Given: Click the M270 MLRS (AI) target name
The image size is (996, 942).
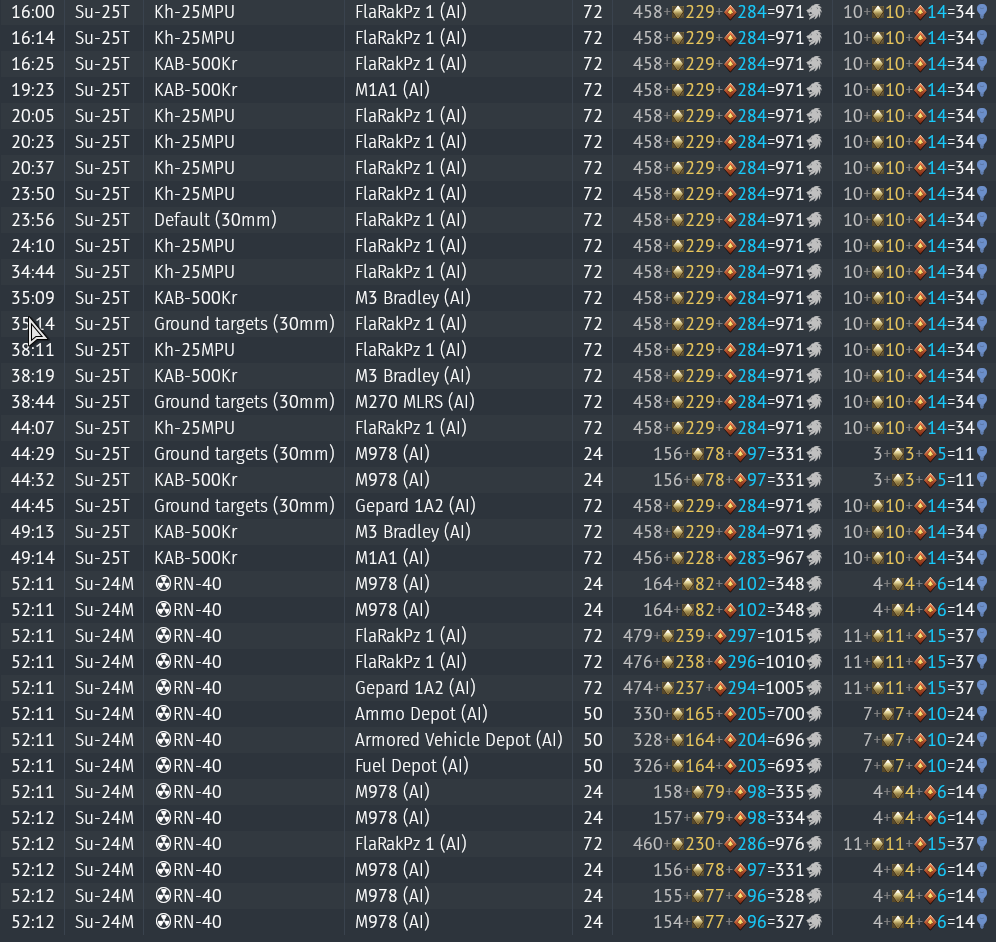Looking at the screenshot, I should 414,402.
